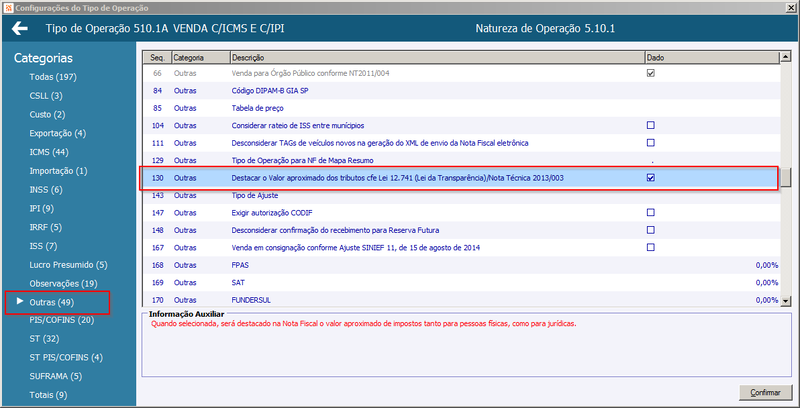Open the Observações (19) category
Viewport: 800px width, 408px height.
click(63, 284)
